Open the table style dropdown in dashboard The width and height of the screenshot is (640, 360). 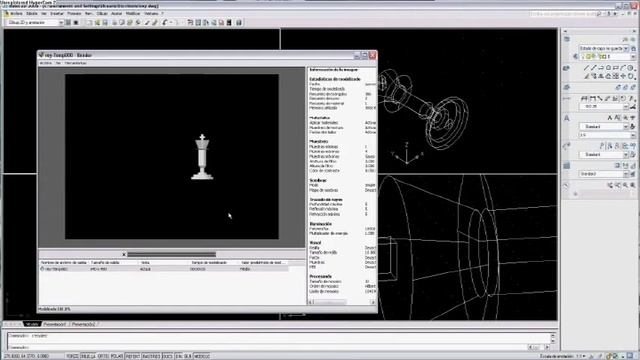[x=626, y=174]
